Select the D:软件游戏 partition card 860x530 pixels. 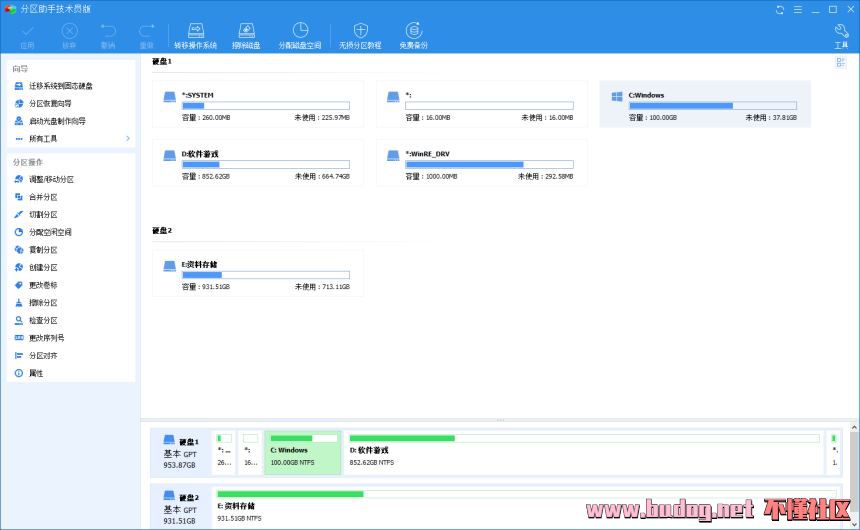(x=258, y=163)
